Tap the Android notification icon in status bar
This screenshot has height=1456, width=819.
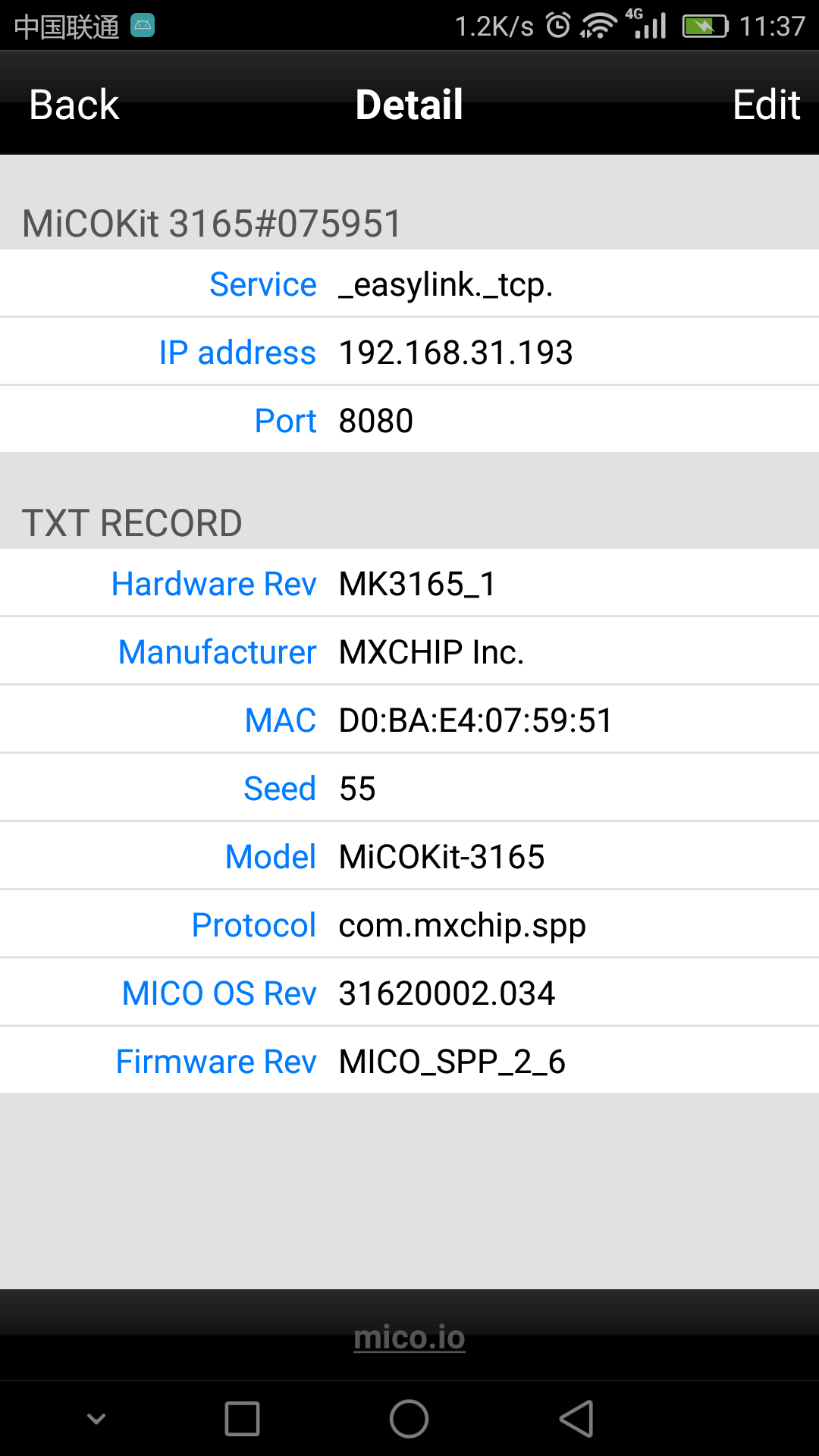point(143,26)
